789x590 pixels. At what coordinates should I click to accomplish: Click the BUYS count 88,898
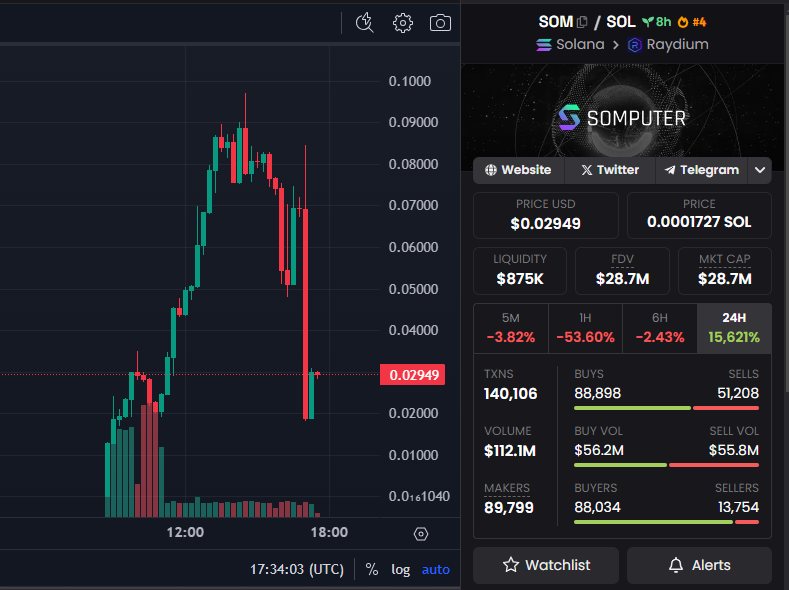[598, 393]
